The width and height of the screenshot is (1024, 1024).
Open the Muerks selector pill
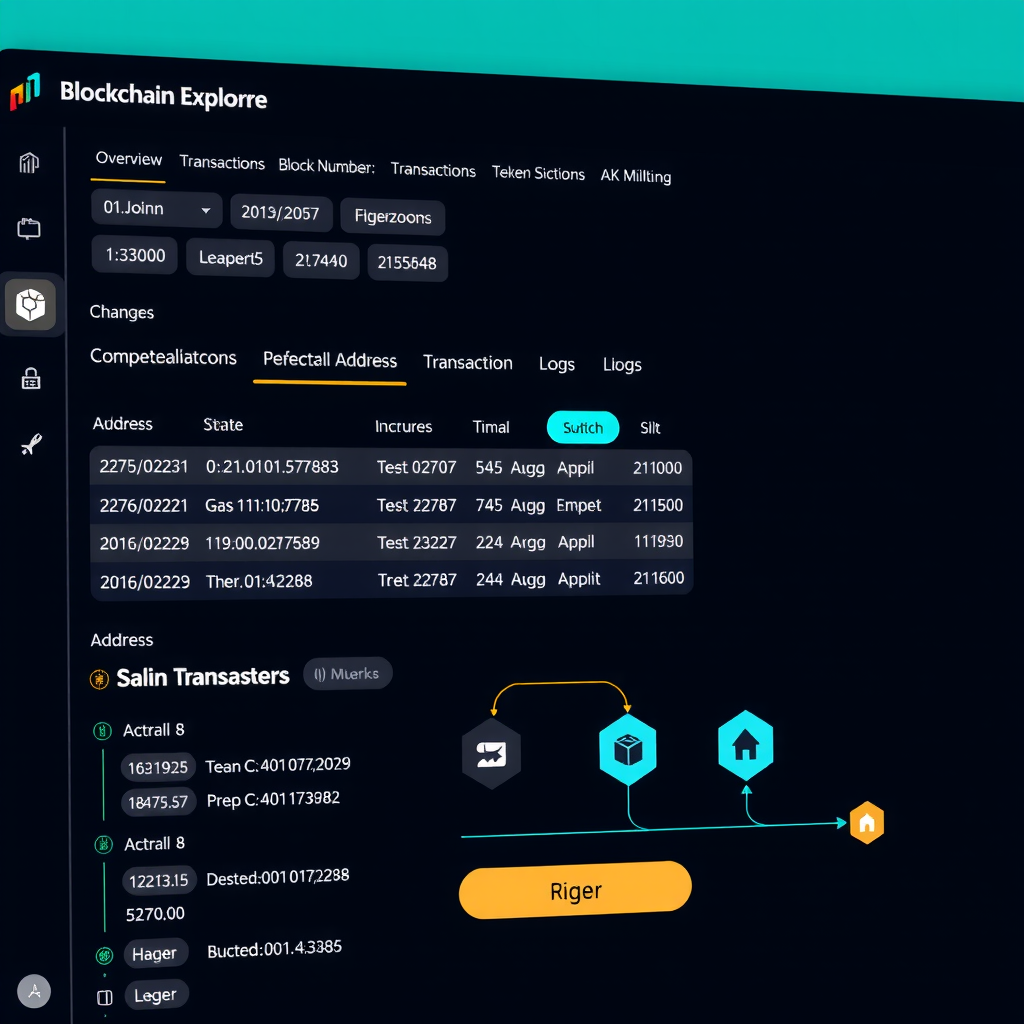tap(347, 674)
